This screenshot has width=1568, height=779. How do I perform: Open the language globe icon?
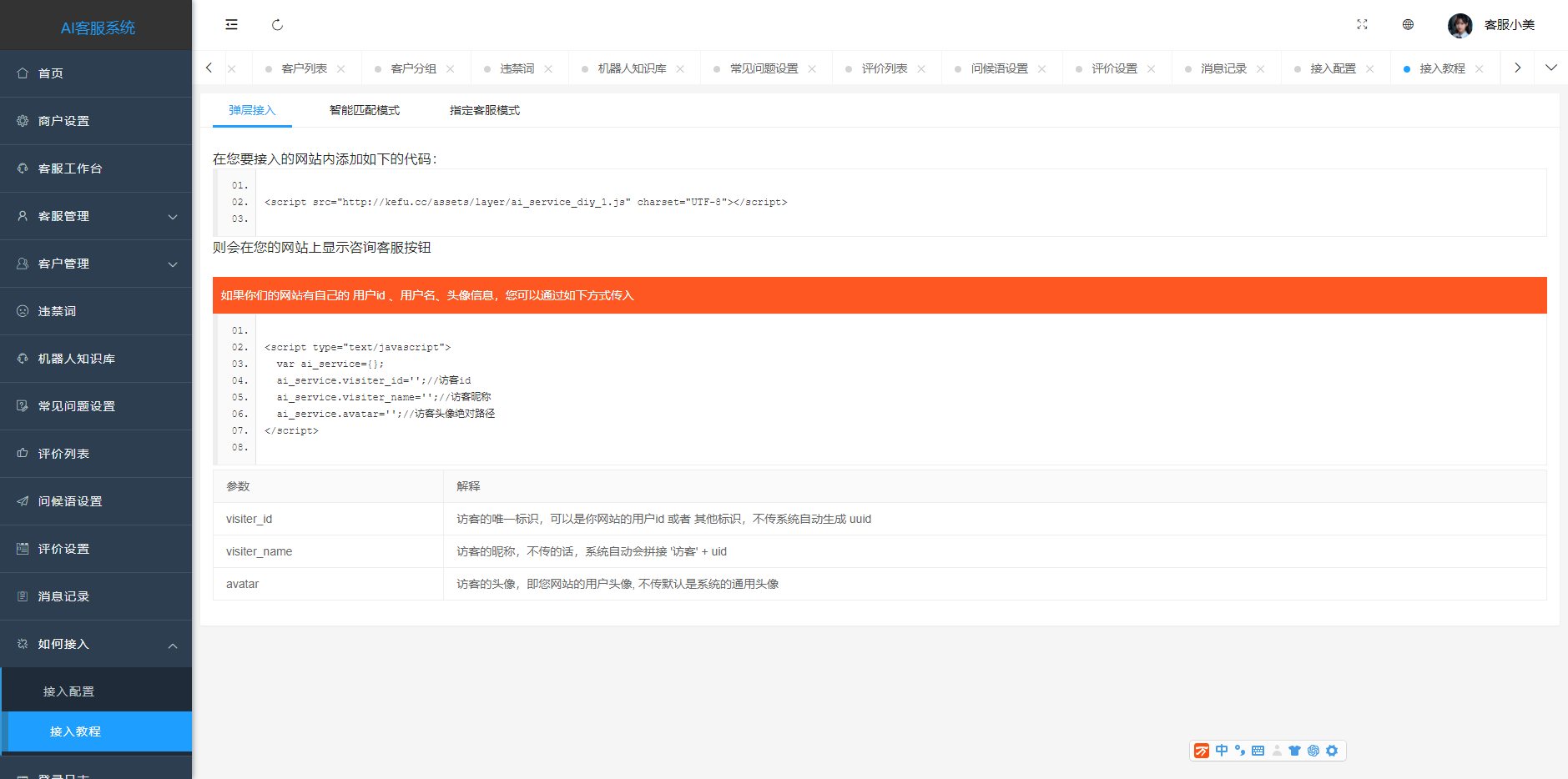[1408, 25]
